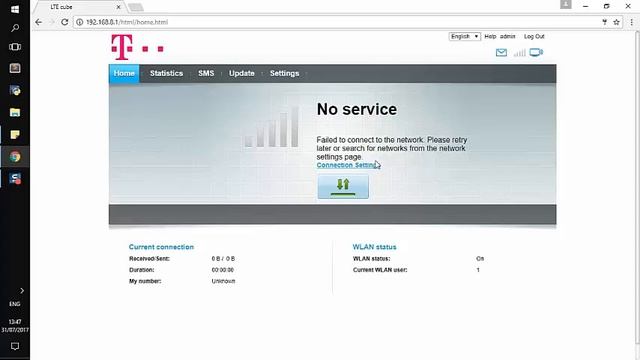Viewport: 640px width, 360px height.
Task: Open a new browser tab
Action: [x=136, y=7]
